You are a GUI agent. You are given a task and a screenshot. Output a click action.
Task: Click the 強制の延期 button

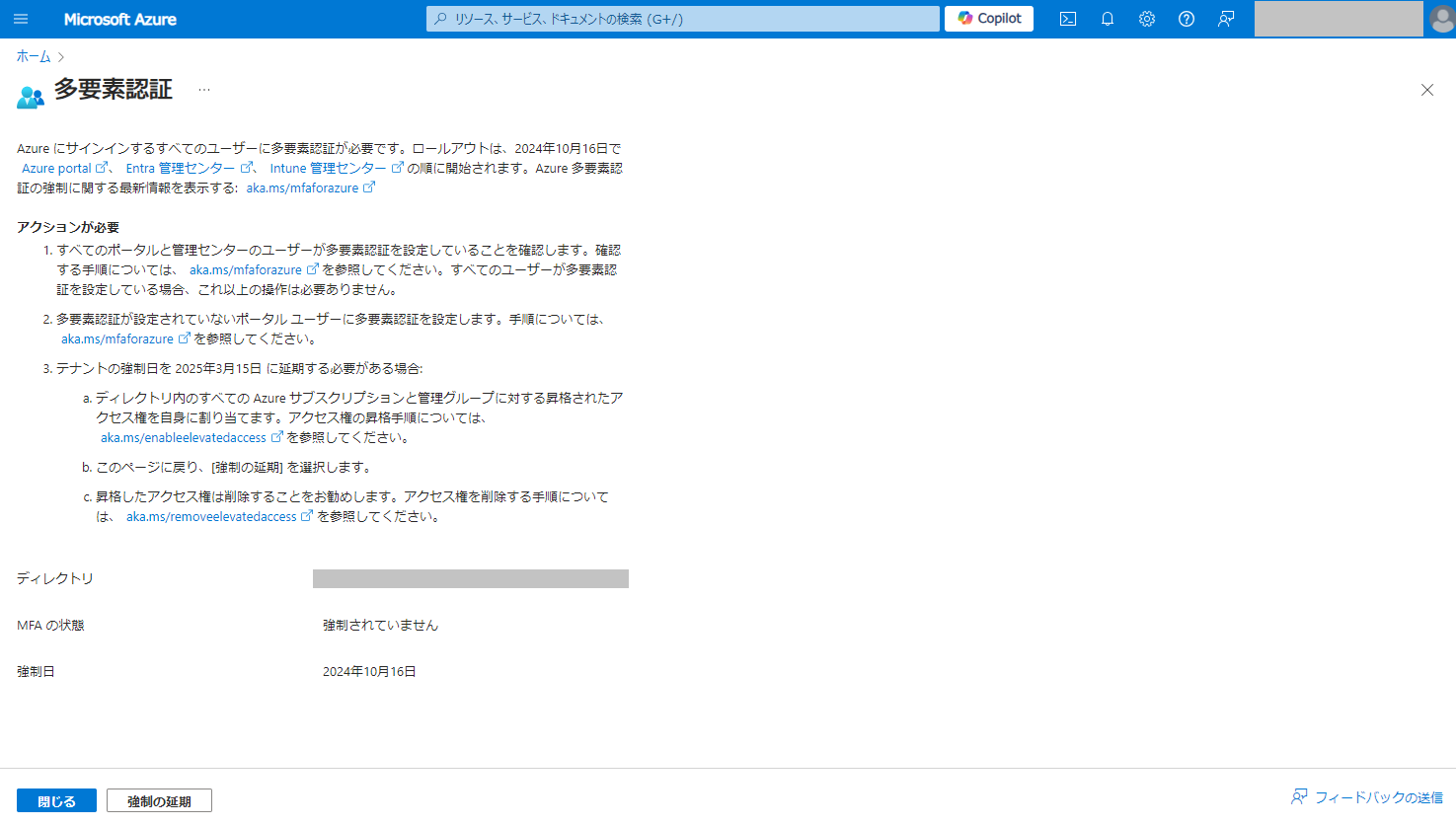[x=159, y=799]
